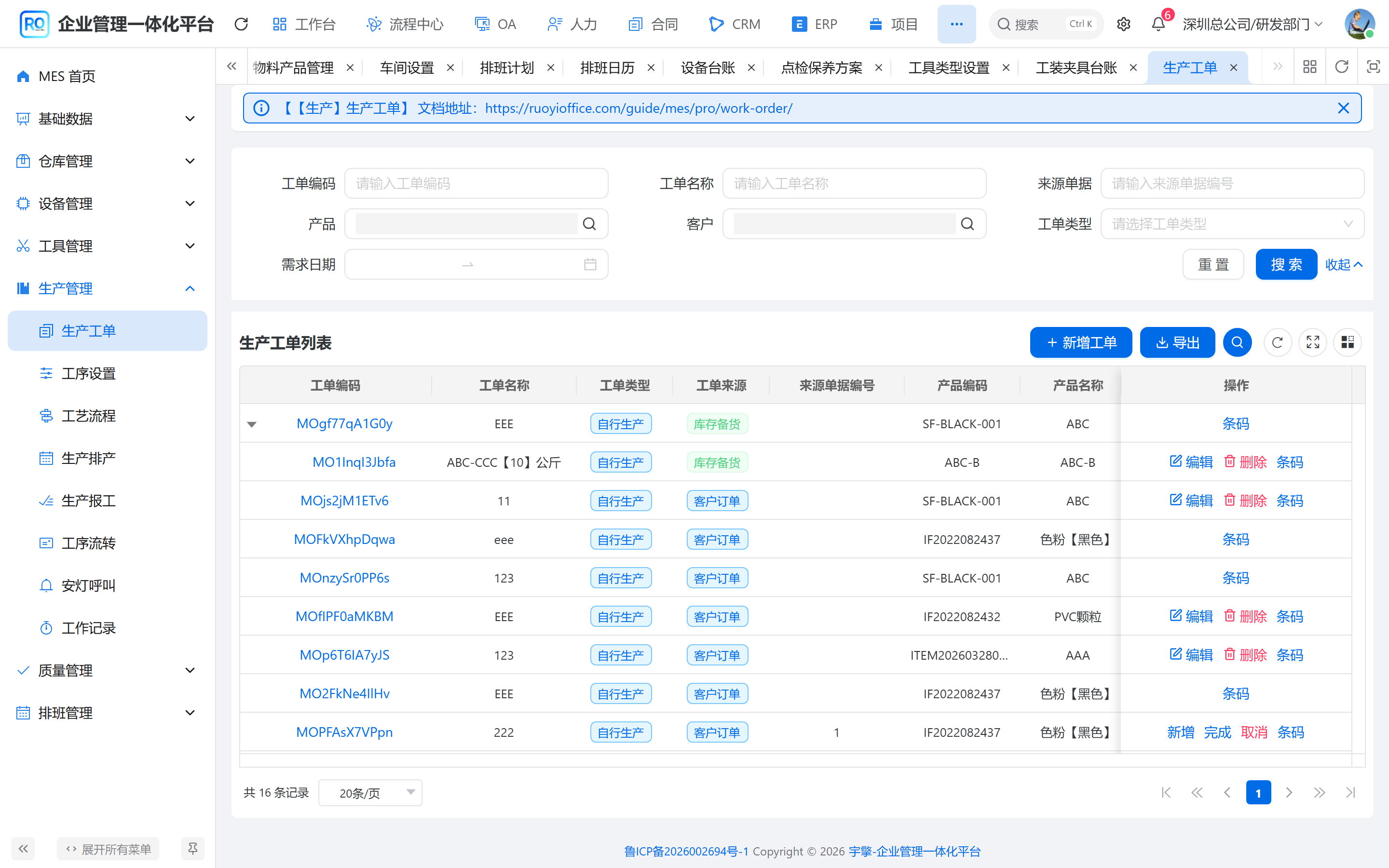The height and width of the screenshot is (868, 1389).
Task: Open the notifications bell
Action: [1158, 24]
